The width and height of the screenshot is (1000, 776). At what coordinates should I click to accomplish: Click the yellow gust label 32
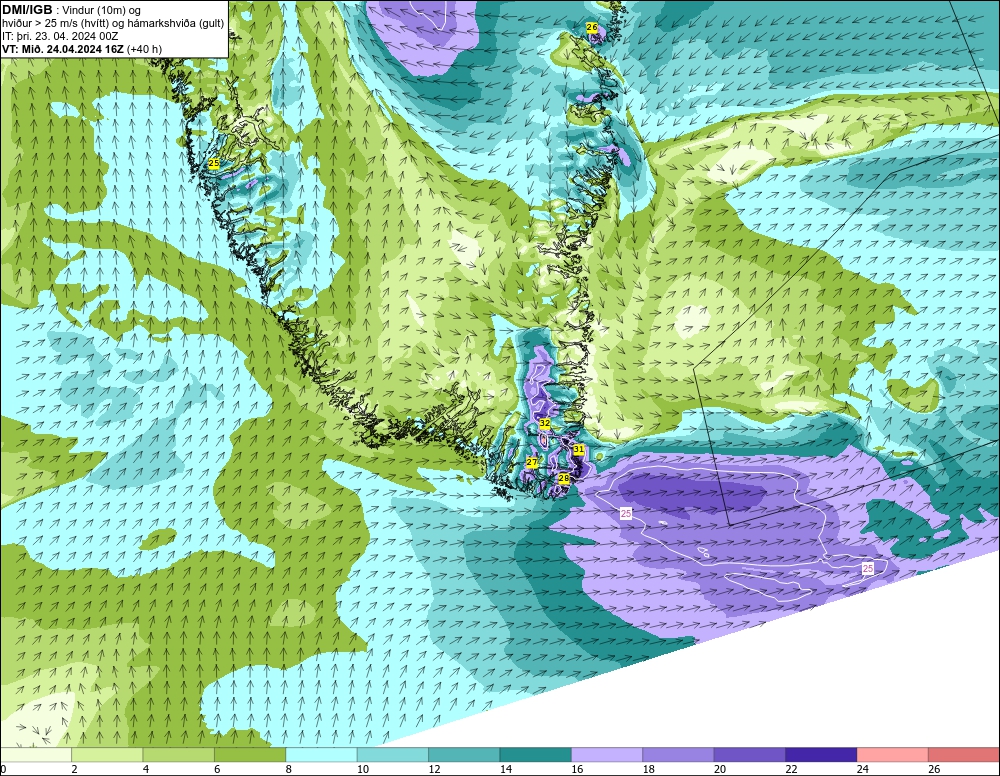click(545, 423)
